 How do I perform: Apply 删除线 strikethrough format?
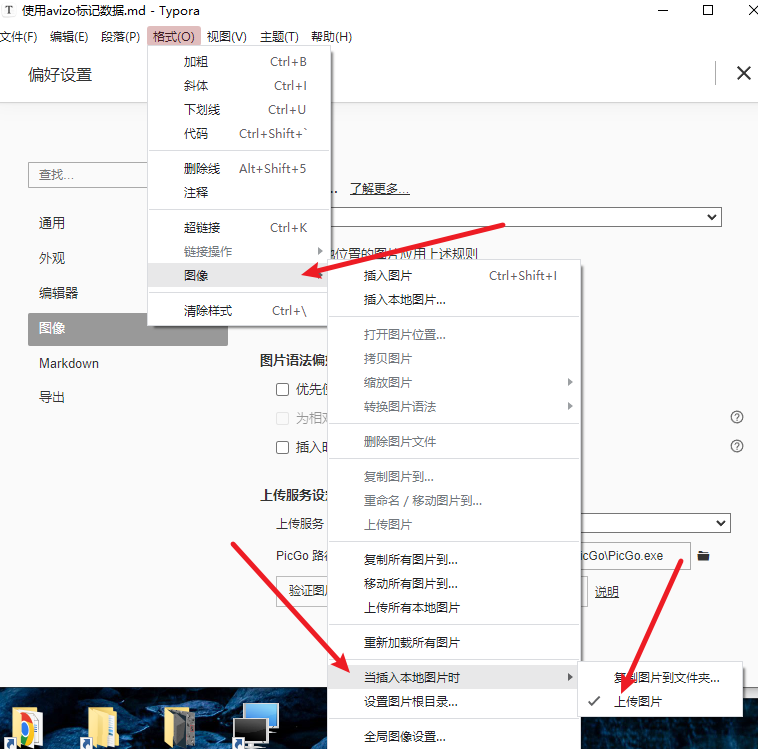[x=239, y=169]
